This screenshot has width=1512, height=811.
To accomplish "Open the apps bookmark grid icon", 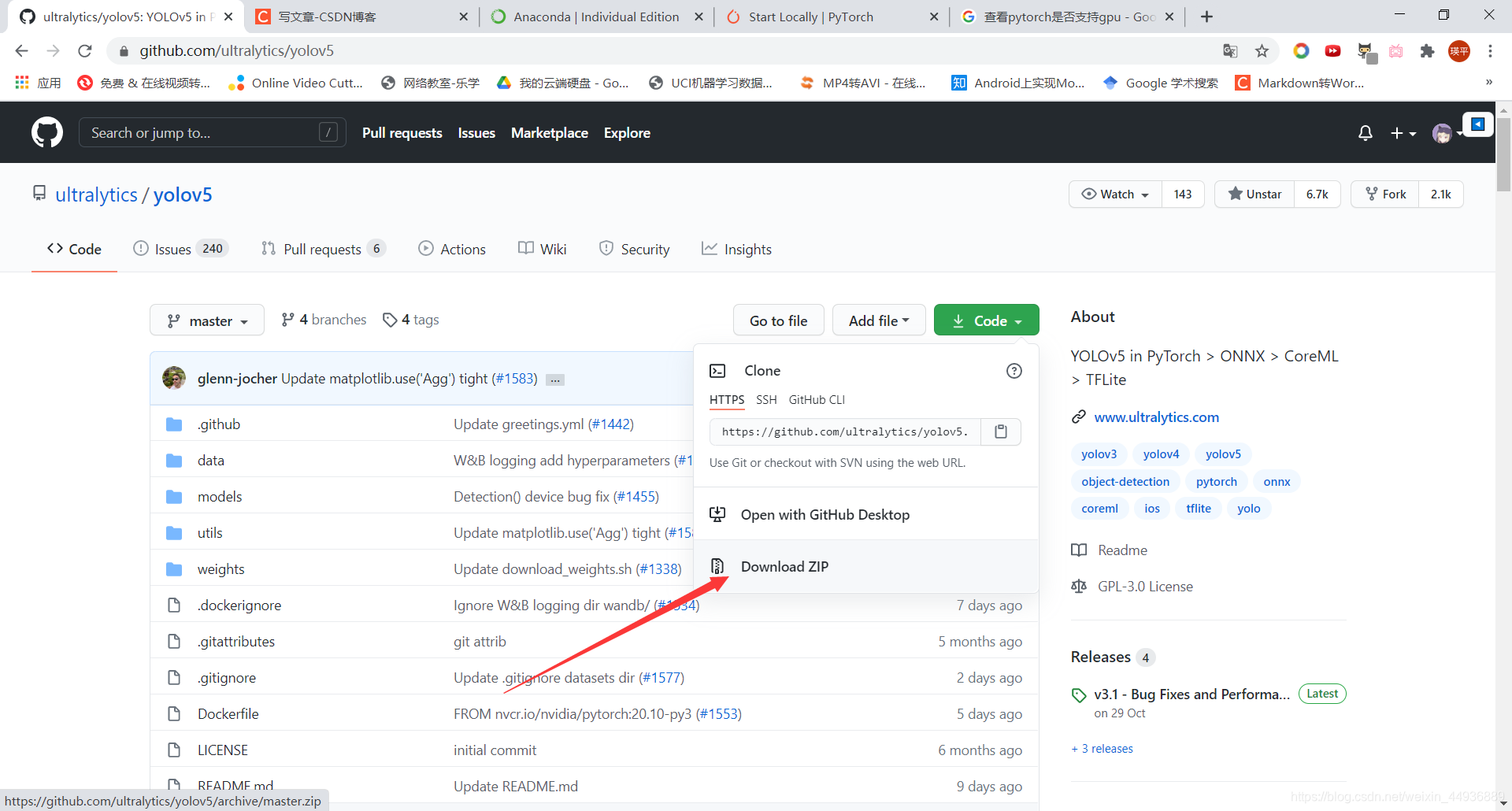I will coord(22,83).
